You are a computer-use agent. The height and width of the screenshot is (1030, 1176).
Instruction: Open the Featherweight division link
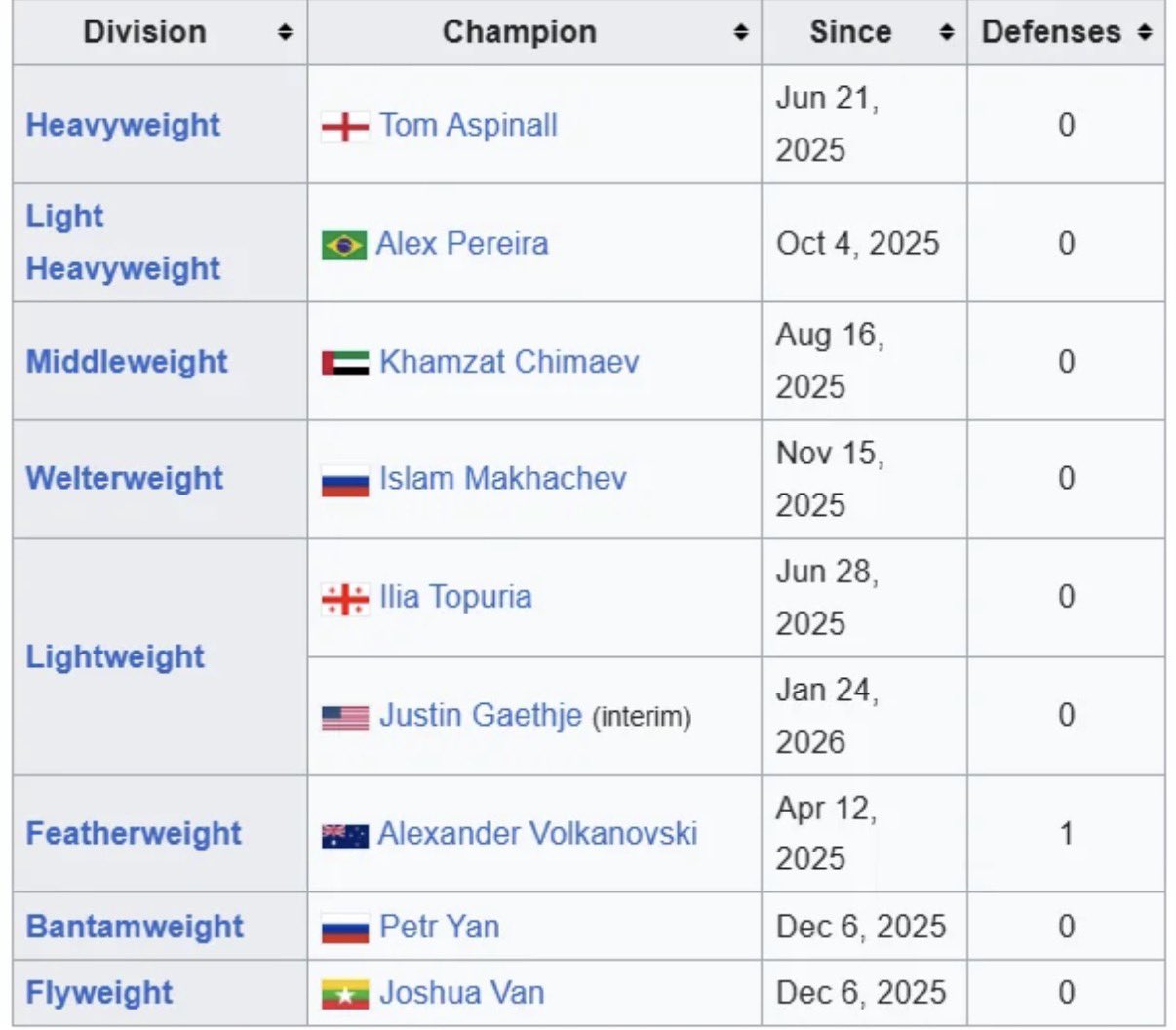click(x=134, y=834)
